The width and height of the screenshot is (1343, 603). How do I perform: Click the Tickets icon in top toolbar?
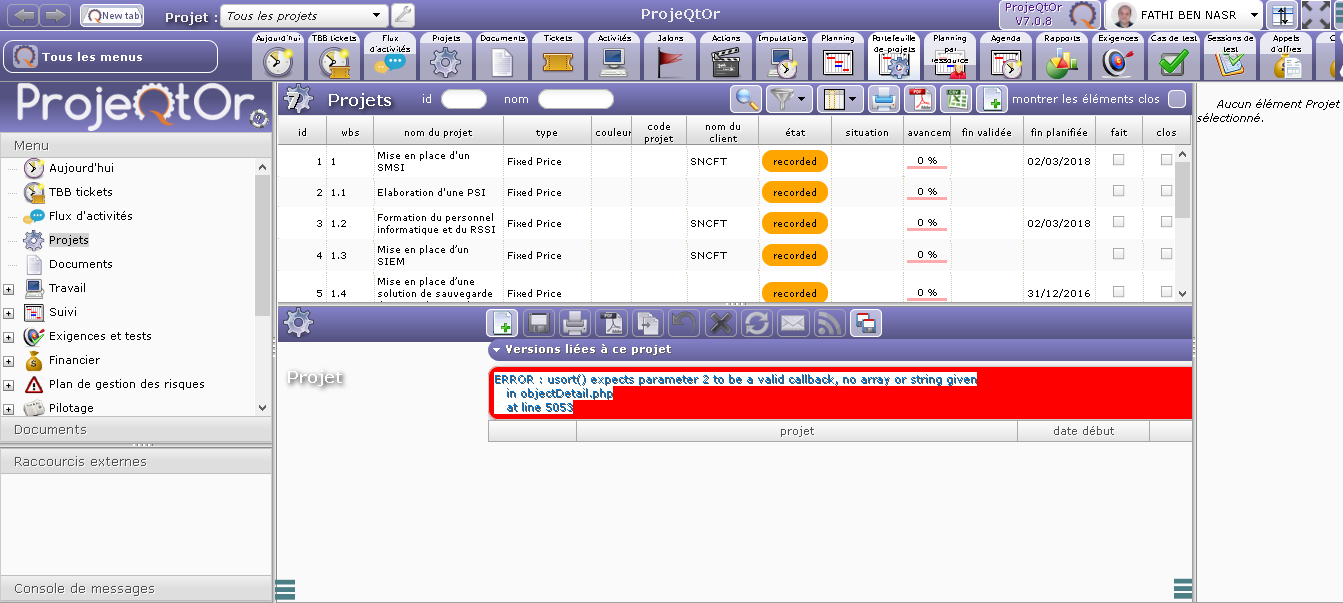pyautogui.click(x=558, y=62)
